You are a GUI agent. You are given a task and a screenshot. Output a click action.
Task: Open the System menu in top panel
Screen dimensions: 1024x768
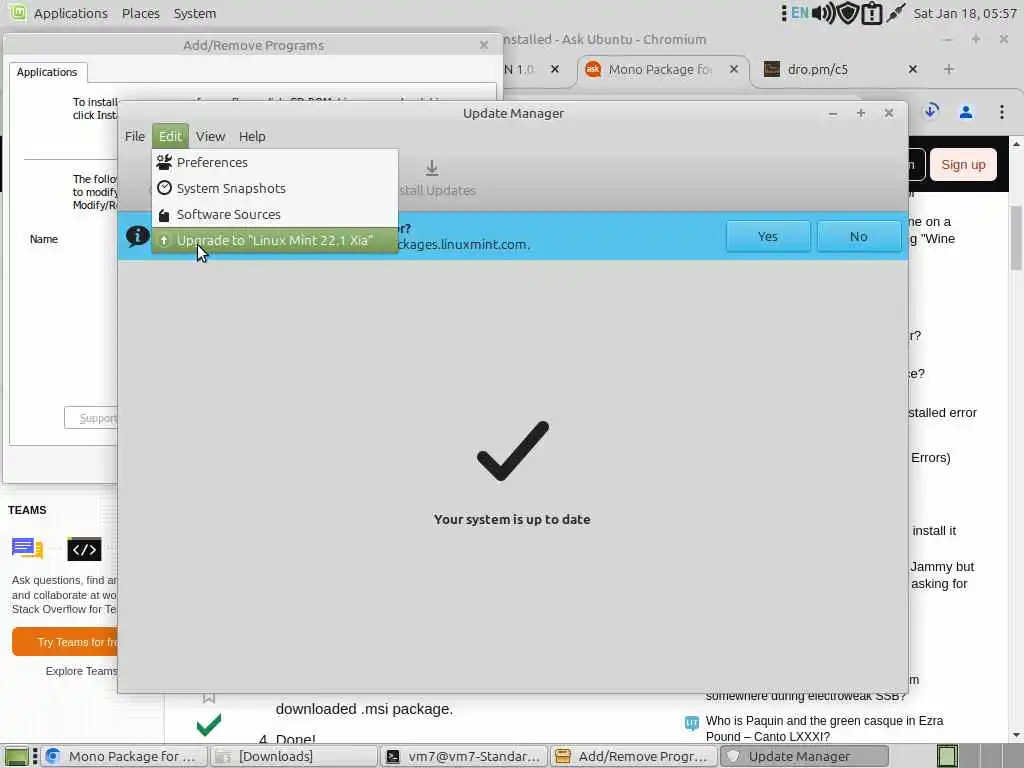point(195,13)
